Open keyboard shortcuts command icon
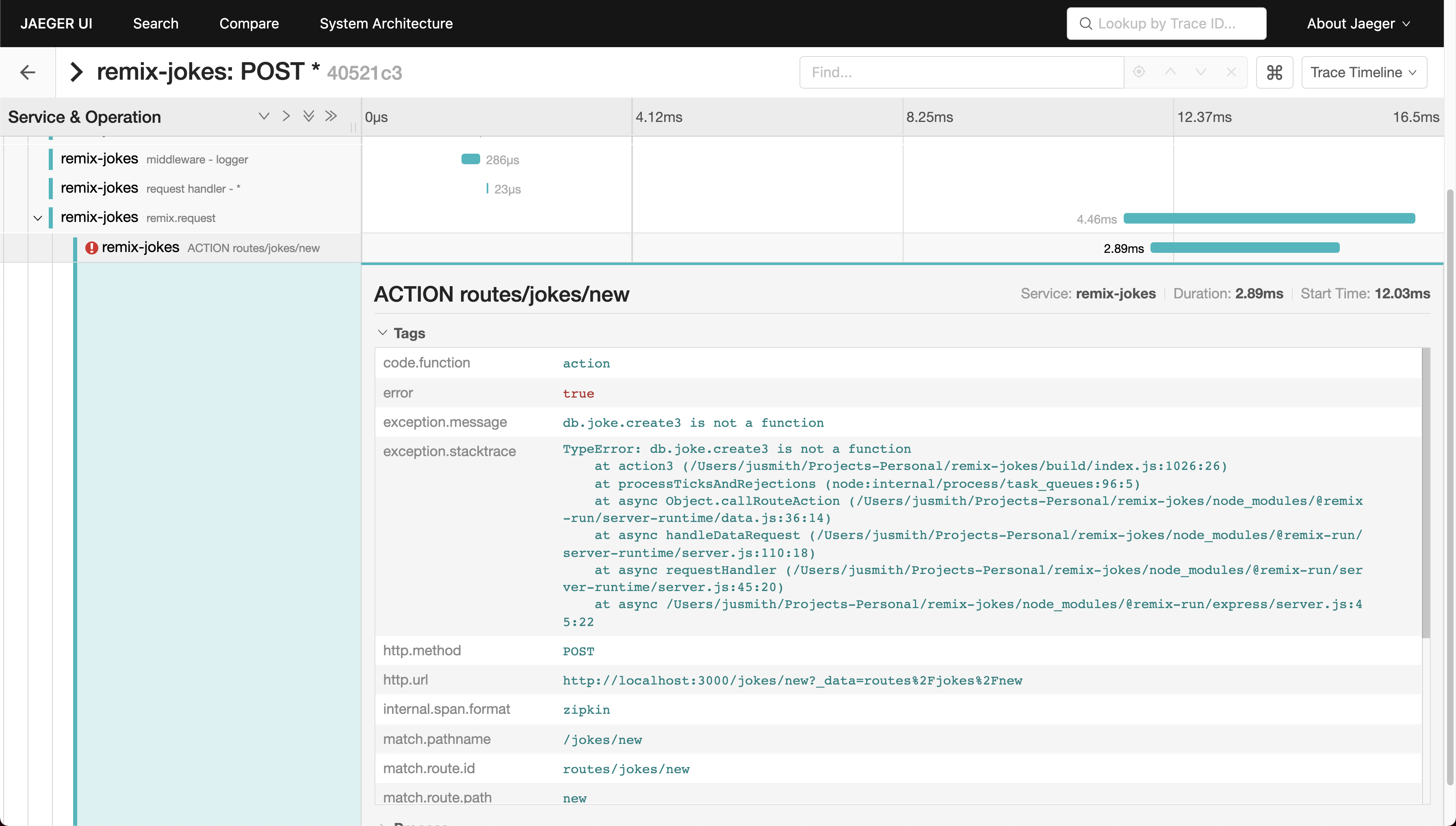Viewport: 1456px width, 826px height. pyautogui.click(x=1274, y=72)
